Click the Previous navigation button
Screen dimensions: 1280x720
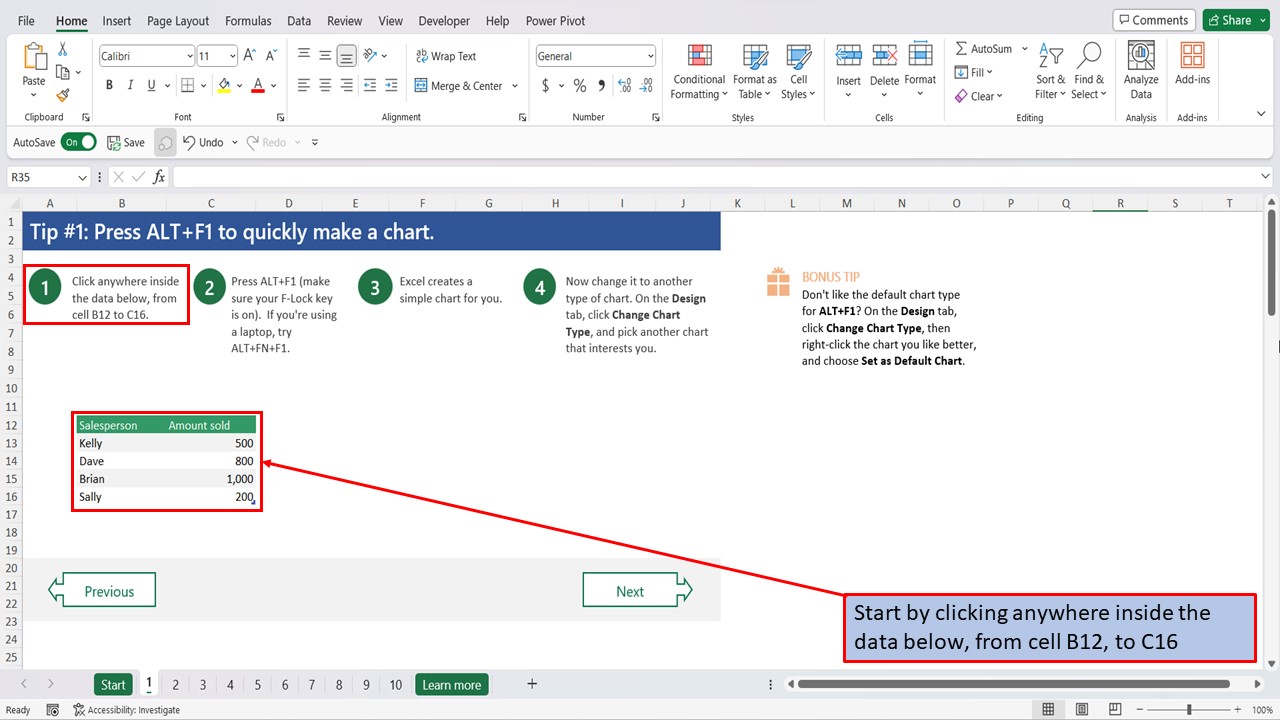(x=101, y=589)
